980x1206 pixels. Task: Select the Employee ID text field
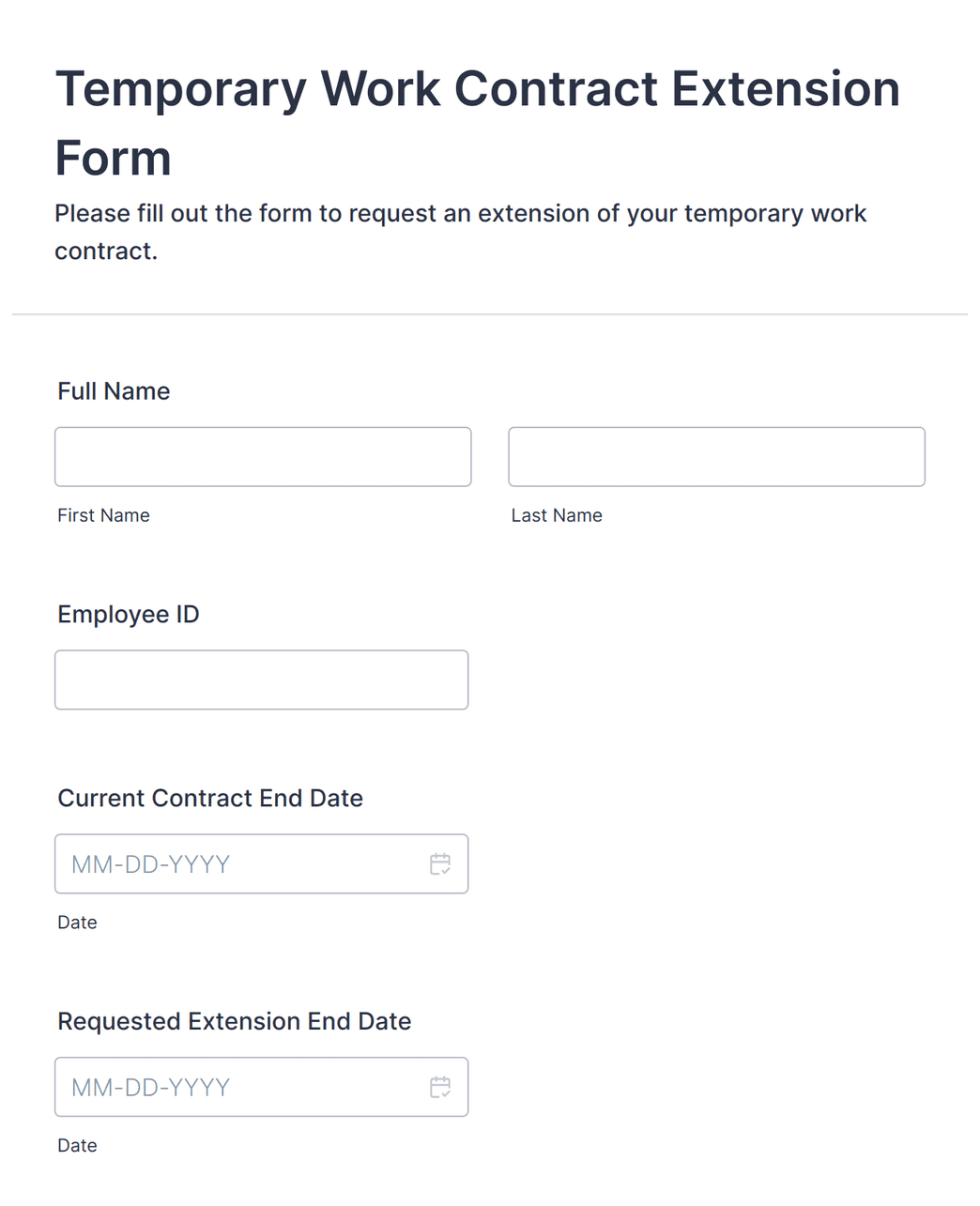coord(261,679)
